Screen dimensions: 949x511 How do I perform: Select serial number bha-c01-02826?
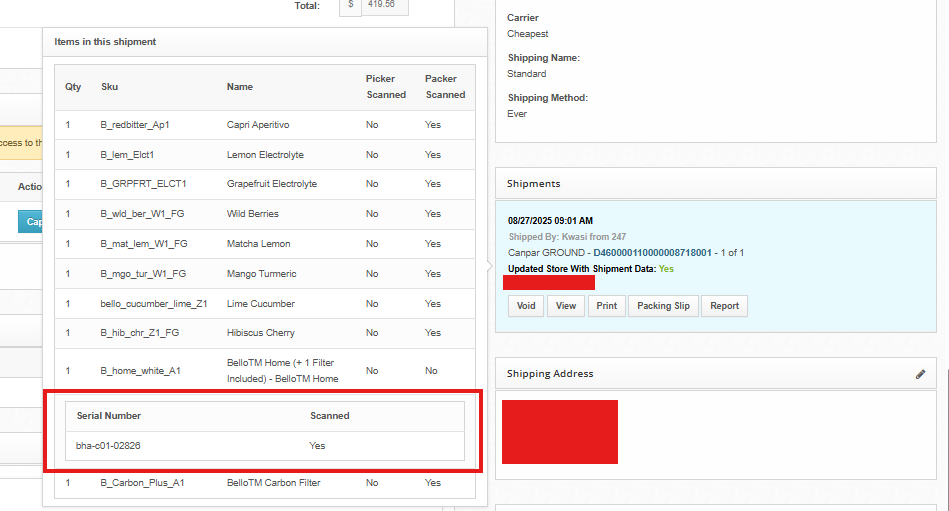coord(108,446)
